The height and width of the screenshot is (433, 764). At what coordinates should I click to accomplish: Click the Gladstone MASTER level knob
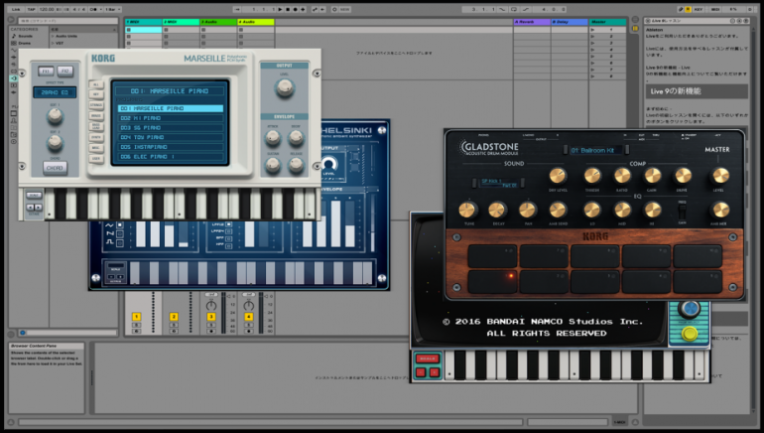pos(721,174)
